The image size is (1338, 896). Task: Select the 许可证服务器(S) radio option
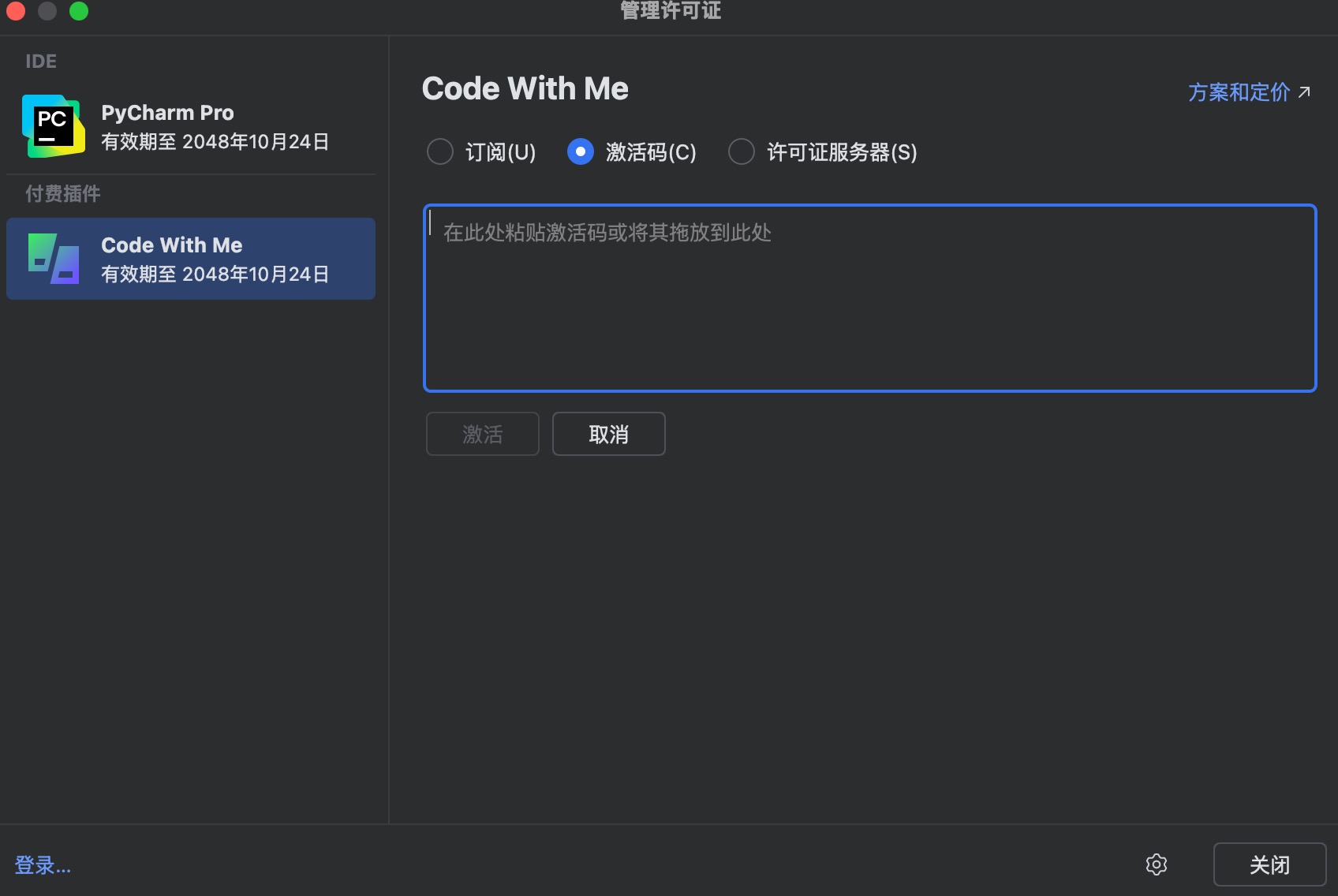pyautogui.click(x=742, y=151)
